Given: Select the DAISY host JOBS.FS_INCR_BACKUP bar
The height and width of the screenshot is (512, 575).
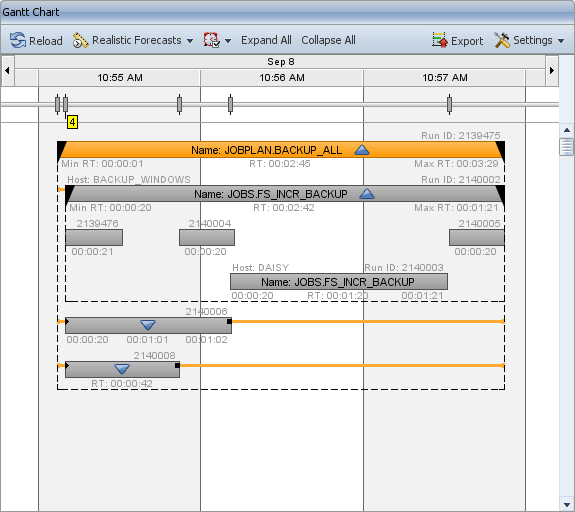Looking at the screenshot, I should pyautogui.click(x=339, y=282).
